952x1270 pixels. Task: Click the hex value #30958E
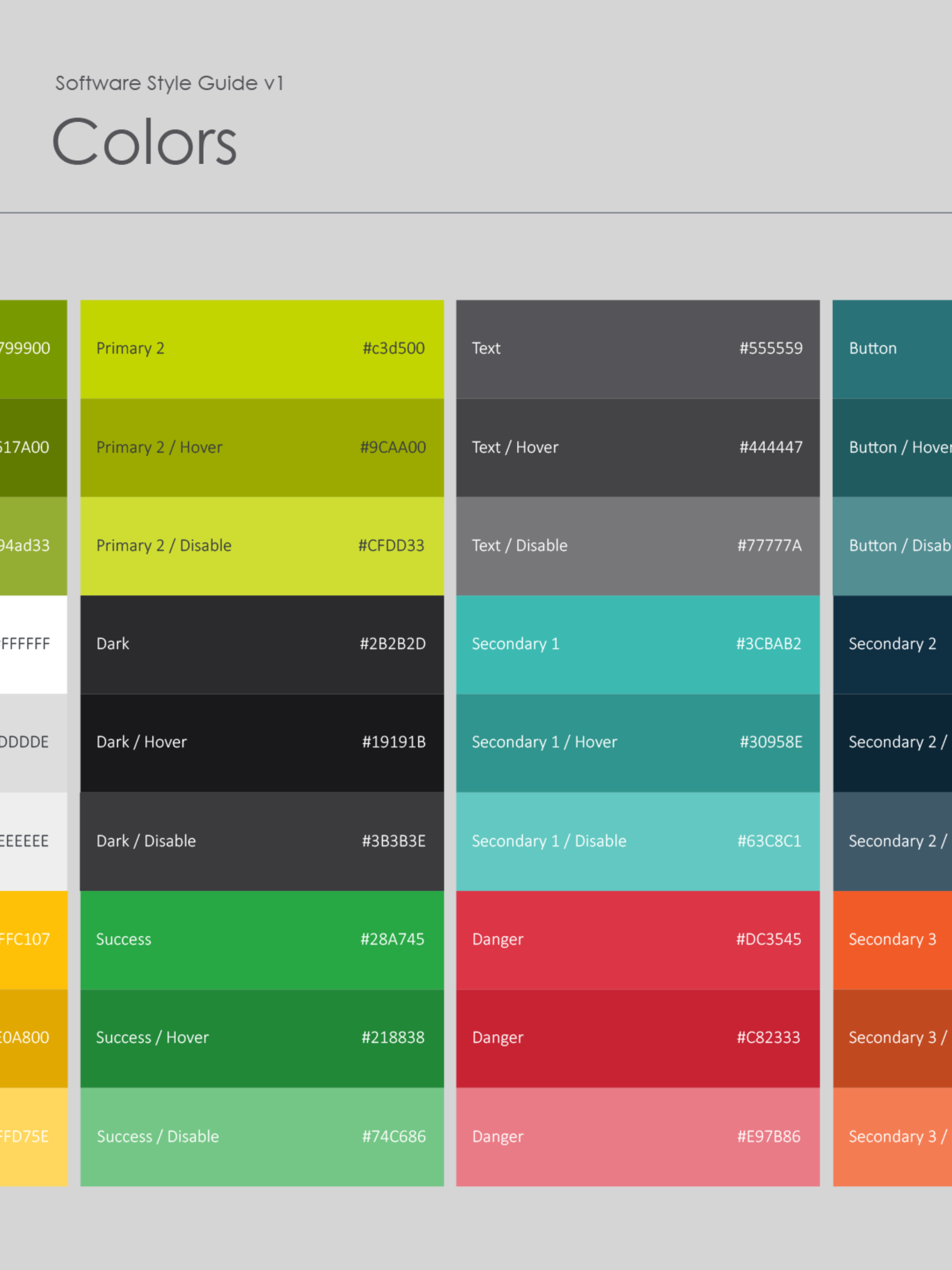[x=771, y=742]
